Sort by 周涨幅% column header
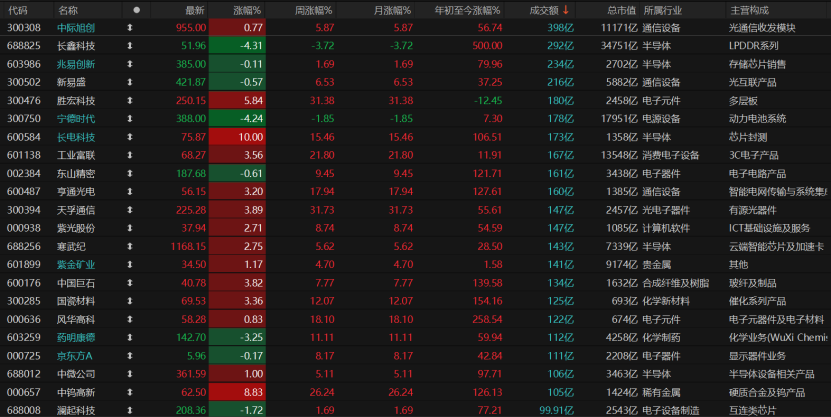The height and width of the screenshot is (417, 831). (x=314, y=10)
